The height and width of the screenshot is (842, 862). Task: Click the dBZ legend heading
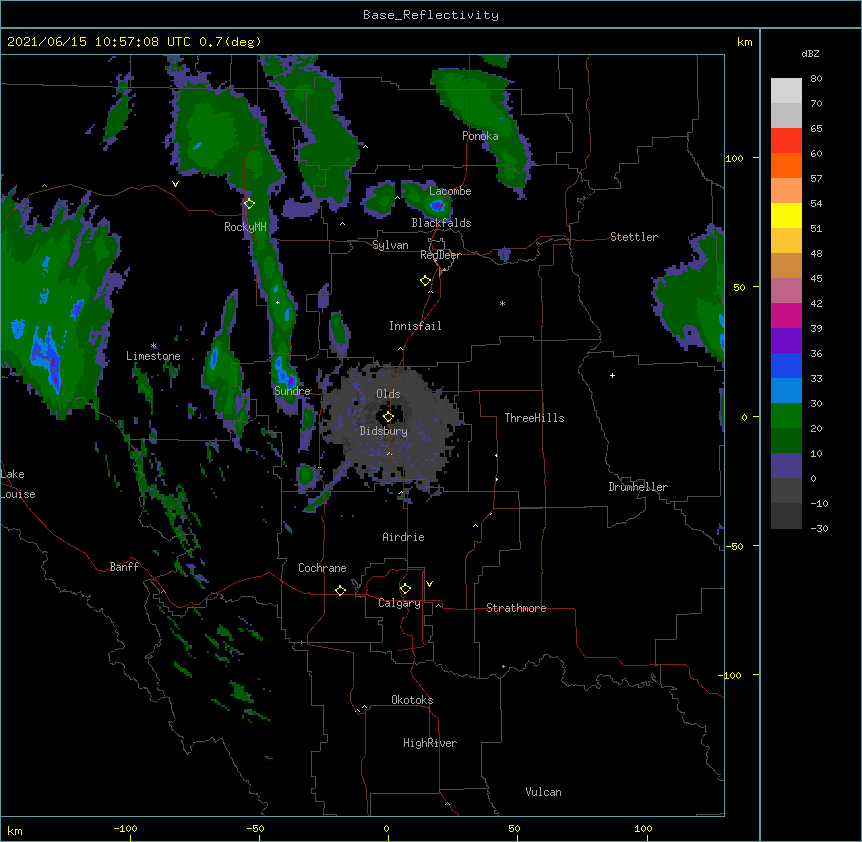point(810,54)
